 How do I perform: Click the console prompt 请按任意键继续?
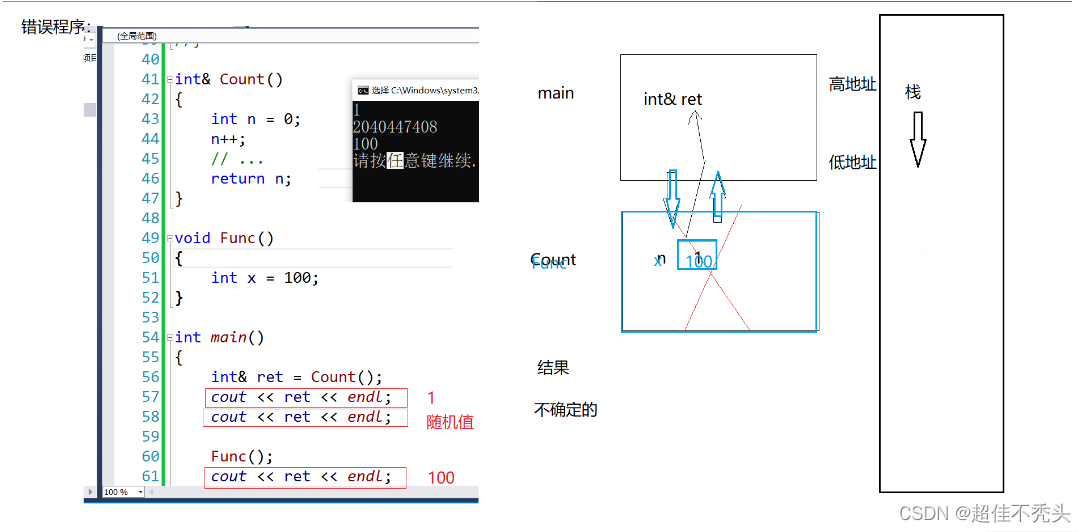pos(416,161)
